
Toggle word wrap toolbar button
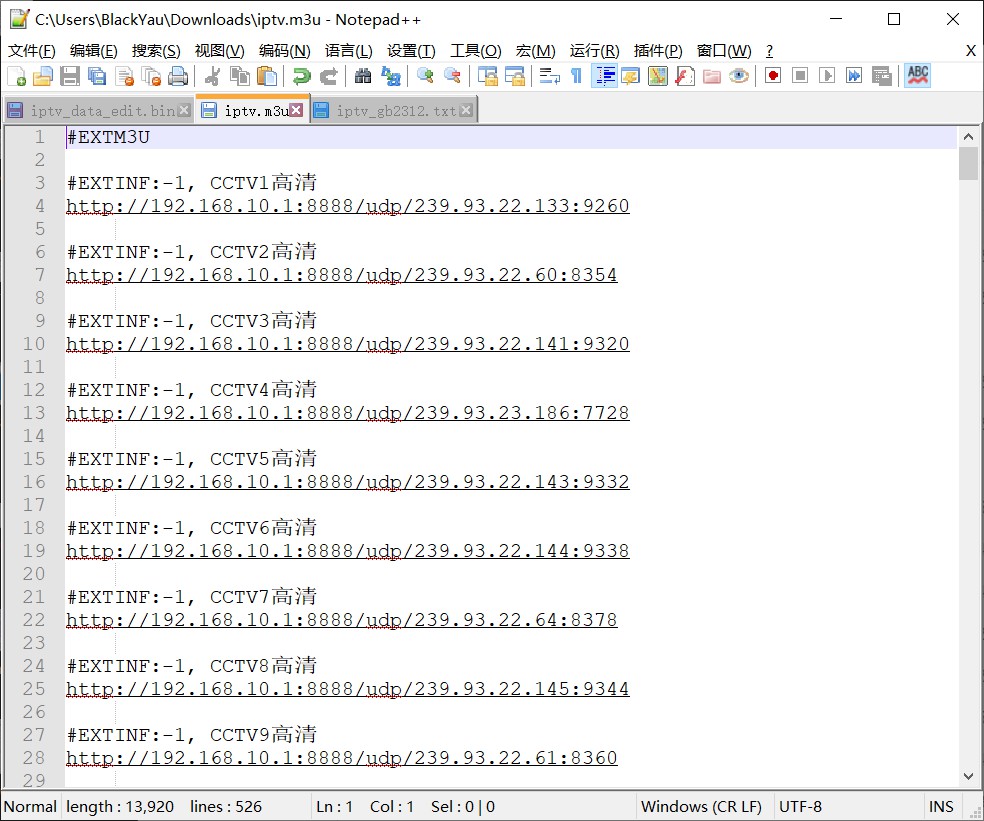point(549,76)
